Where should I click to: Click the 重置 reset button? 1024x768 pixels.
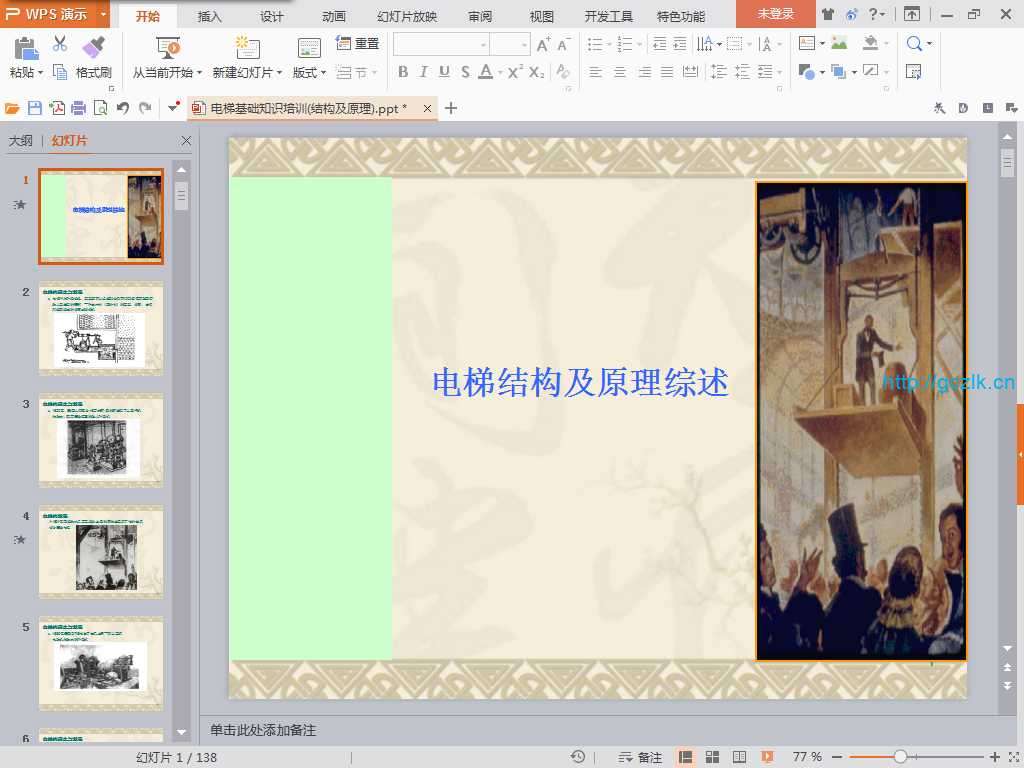(x=358, y=44)
